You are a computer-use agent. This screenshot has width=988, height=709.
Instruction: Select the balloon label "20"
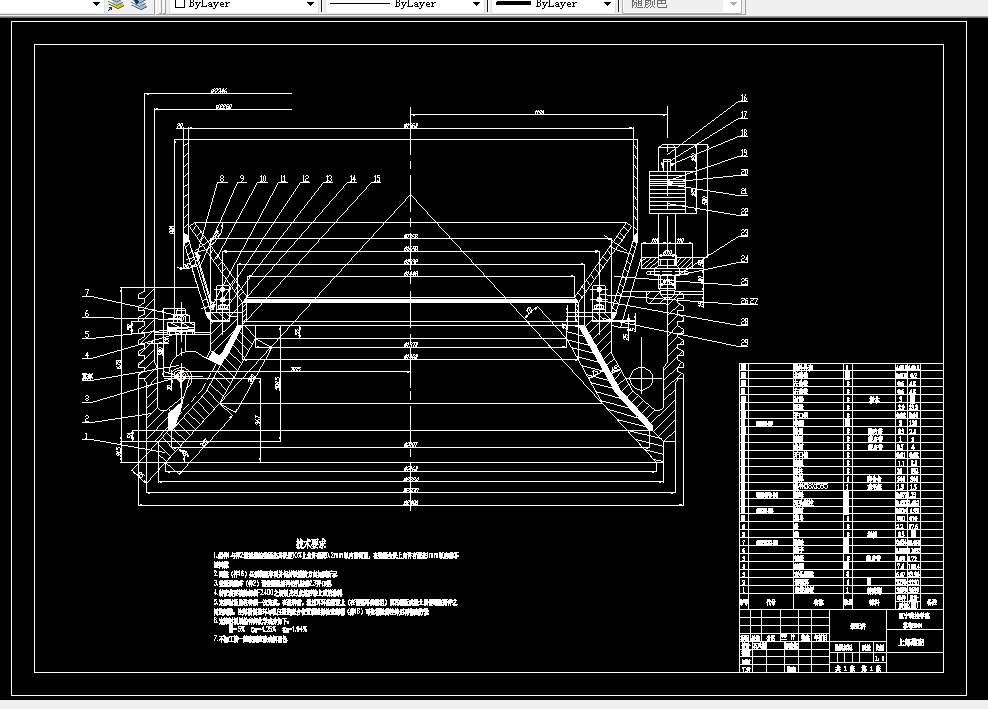click(744, 172)
